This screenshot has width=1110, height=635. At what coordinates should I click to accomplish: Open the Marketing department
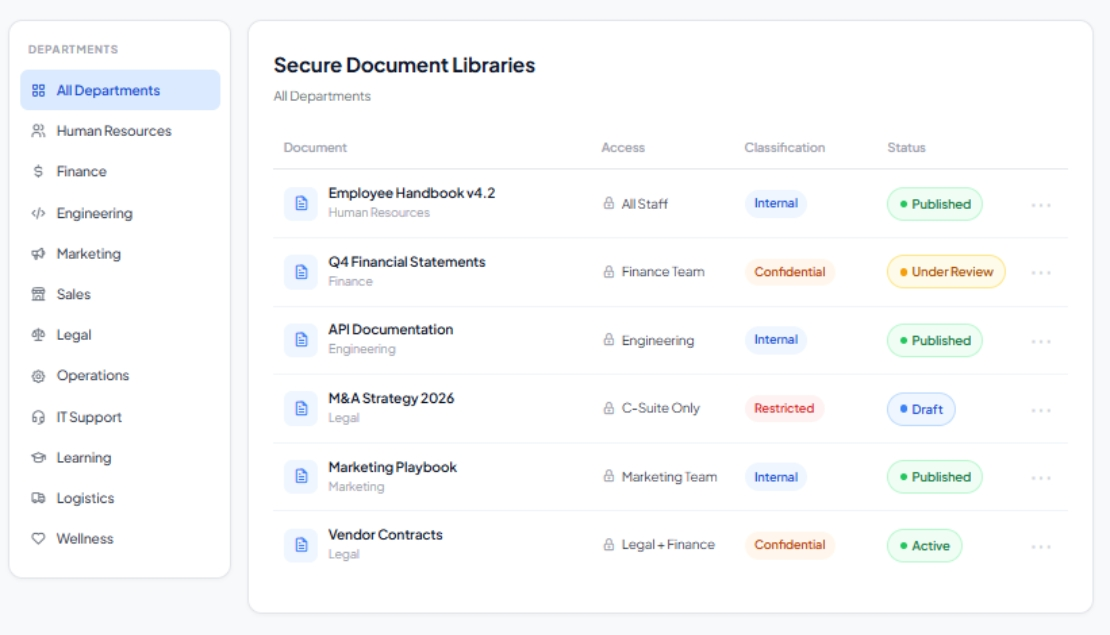[x=120, y=253]
